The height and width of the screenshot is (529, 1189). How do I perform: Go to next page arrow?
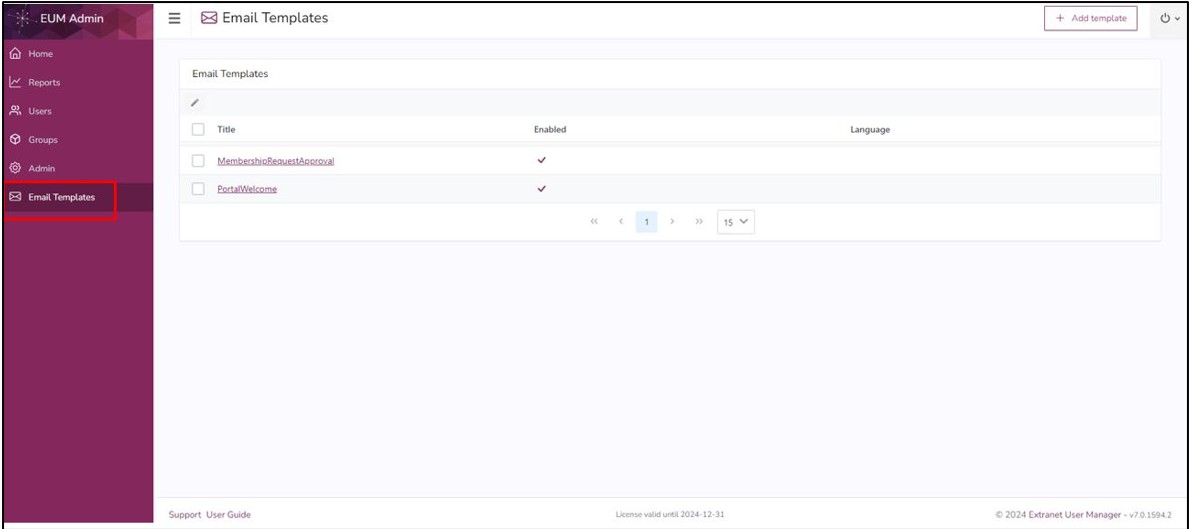click(x=673, y=222)
